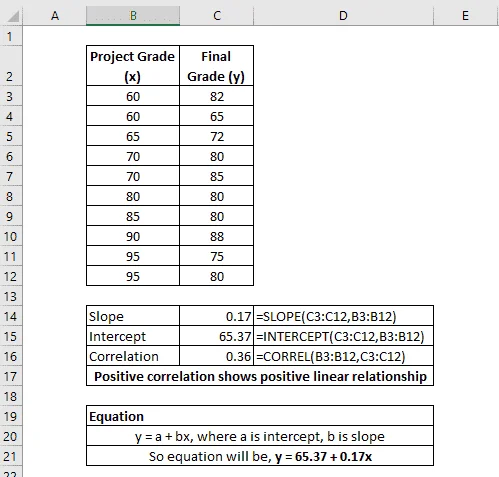Click the select-all corner triangle
Image resolution: width=499 pixels, height=477 pixels.
pyautogui.click(x=13, y=16)
